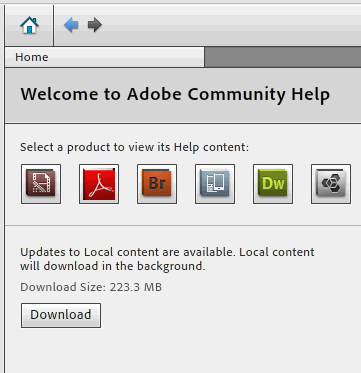
Task: Navigate back with the blue left arrow
Action: coord(71,25)
